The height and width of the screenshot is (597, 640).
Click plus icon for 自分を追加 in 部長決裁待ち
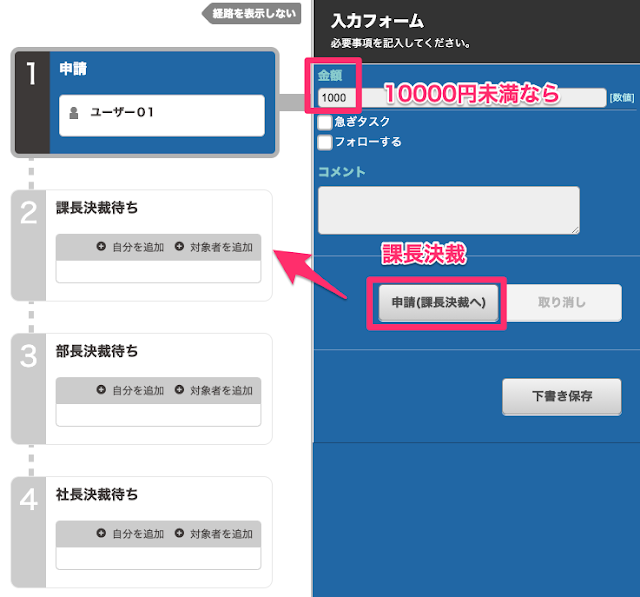pyautogui.click(x=101, y=389)
